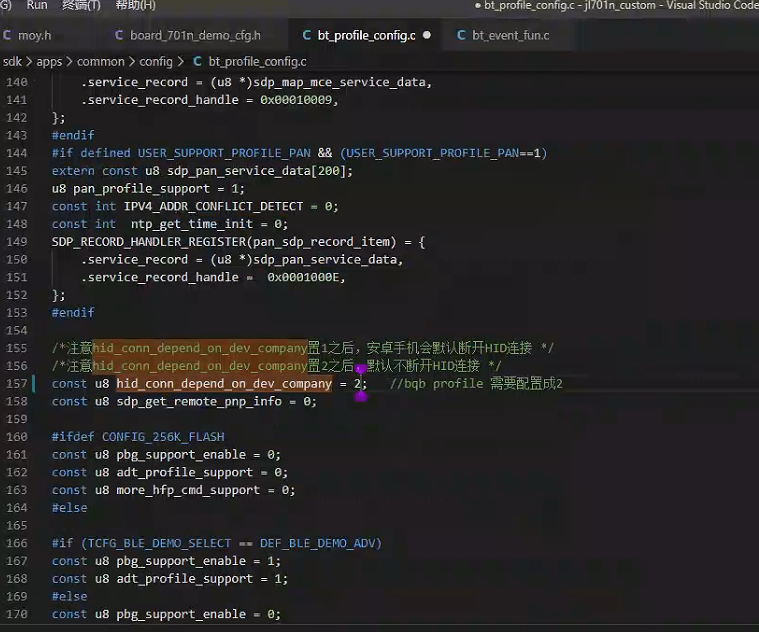Viewport: 759px width, 632px height.
Task: Open sdk breadcrumb segment
Action: [x=12, y=61]
